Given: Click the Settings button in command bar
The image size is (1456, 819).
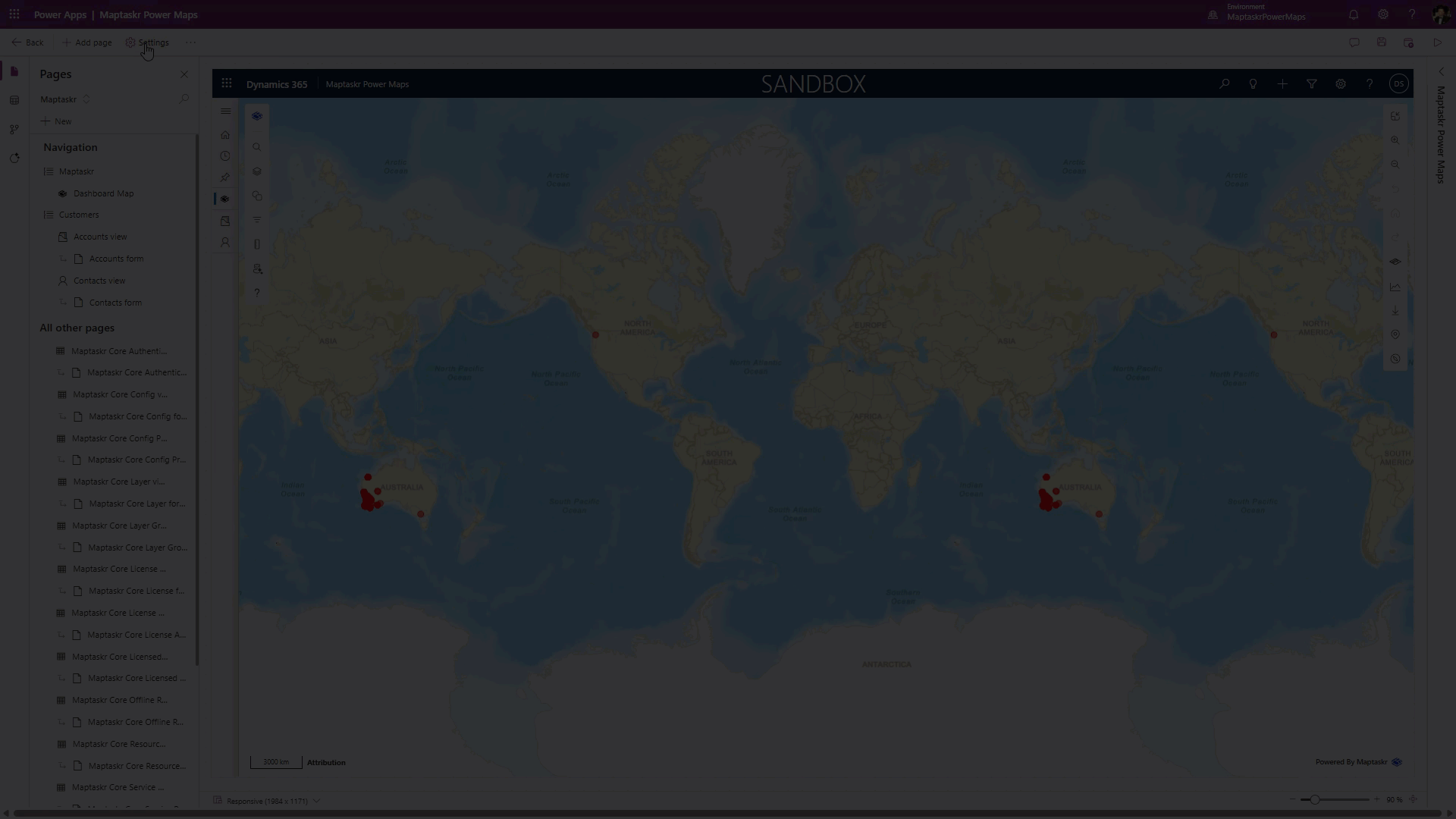Looking at the screenshot, I should coord(147,42).
